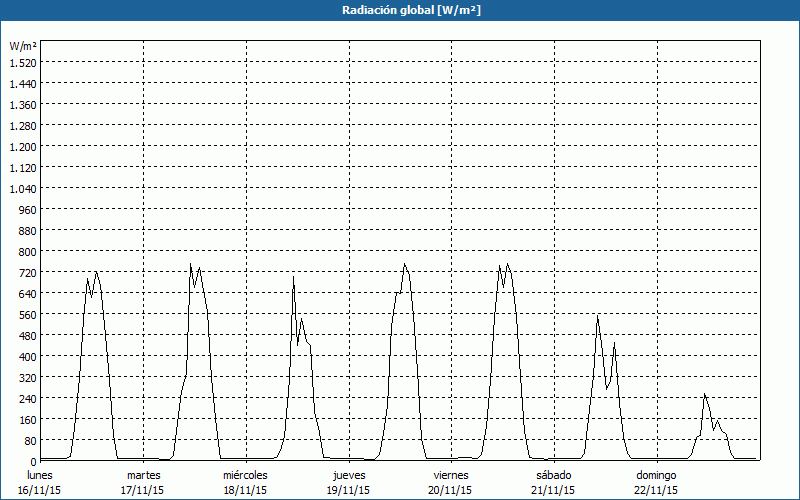800x500 pixels.
Task: Click Monday's radiation curve peak
Action: coord(96,271)
